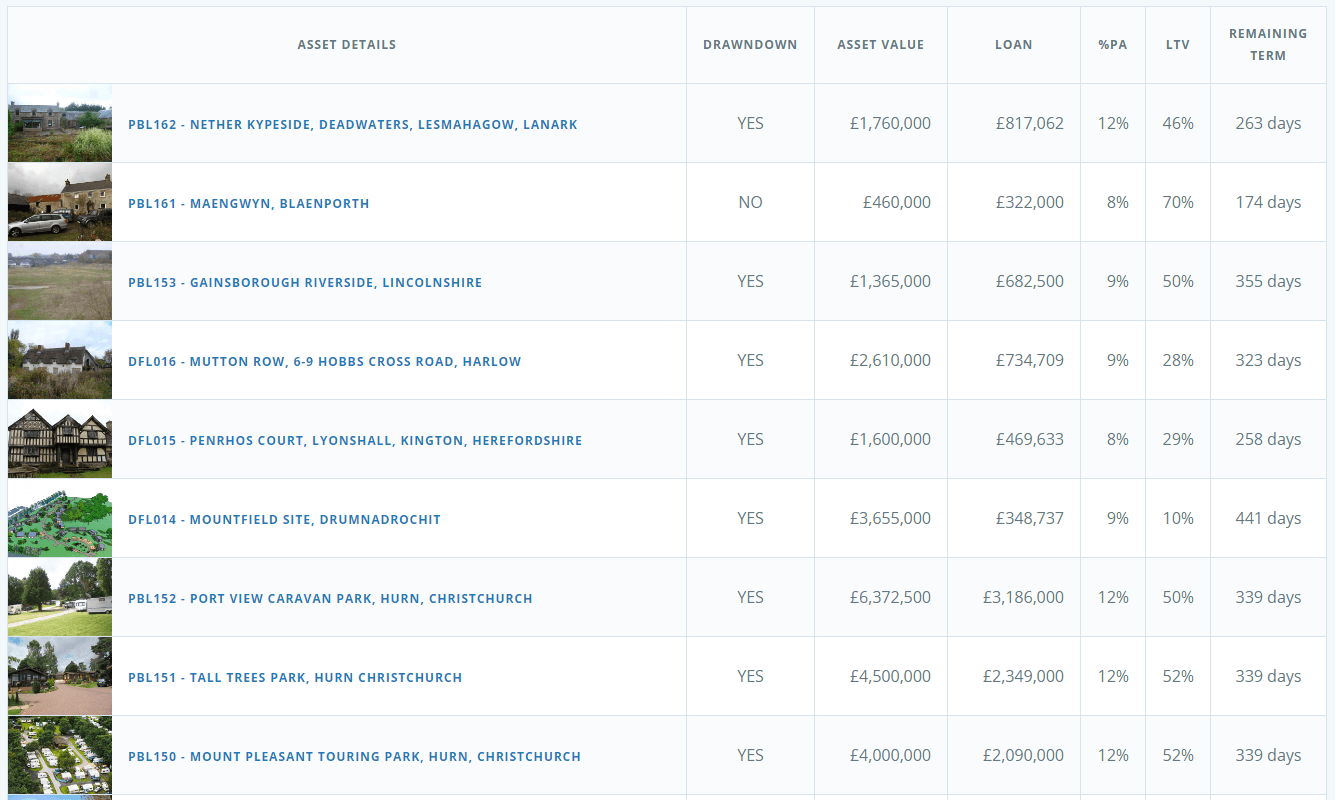Click the Remaining Term column header
The image size is (1336, 800).
click(x=1268, y=45)
